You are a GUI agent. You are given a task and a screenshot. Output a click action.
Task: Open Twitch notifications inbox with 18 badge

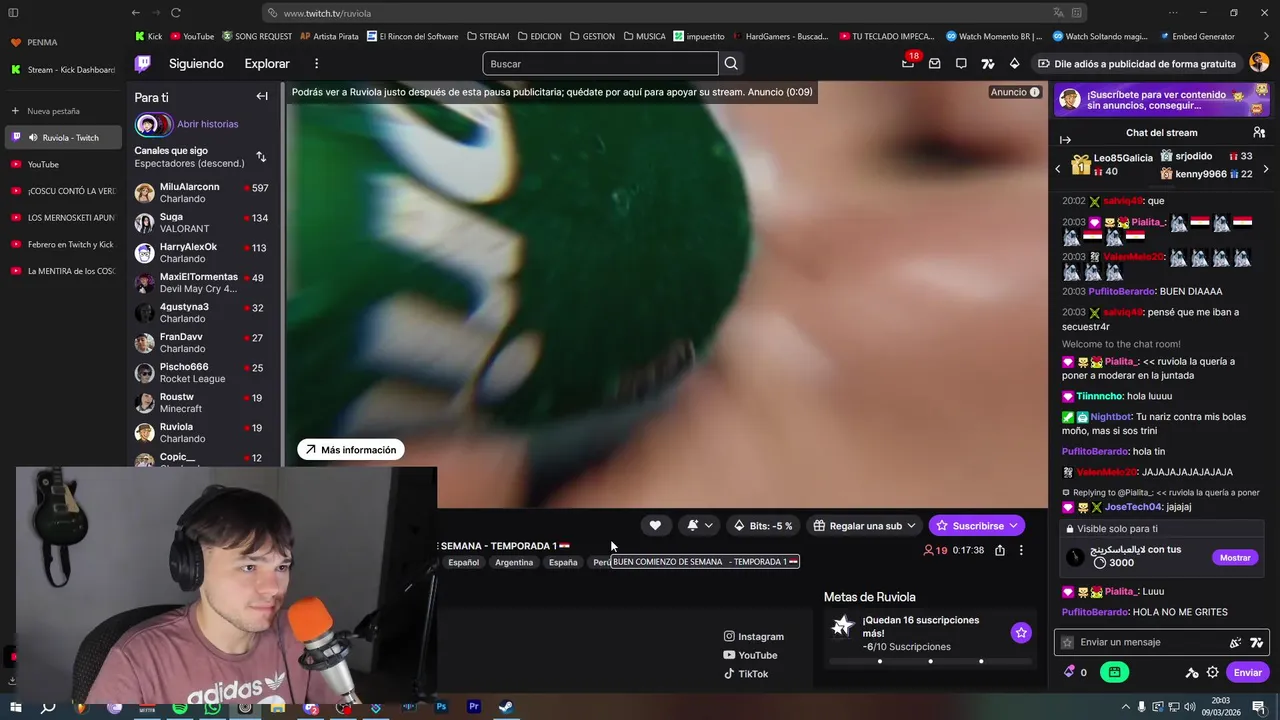click(x=908, y=63)
